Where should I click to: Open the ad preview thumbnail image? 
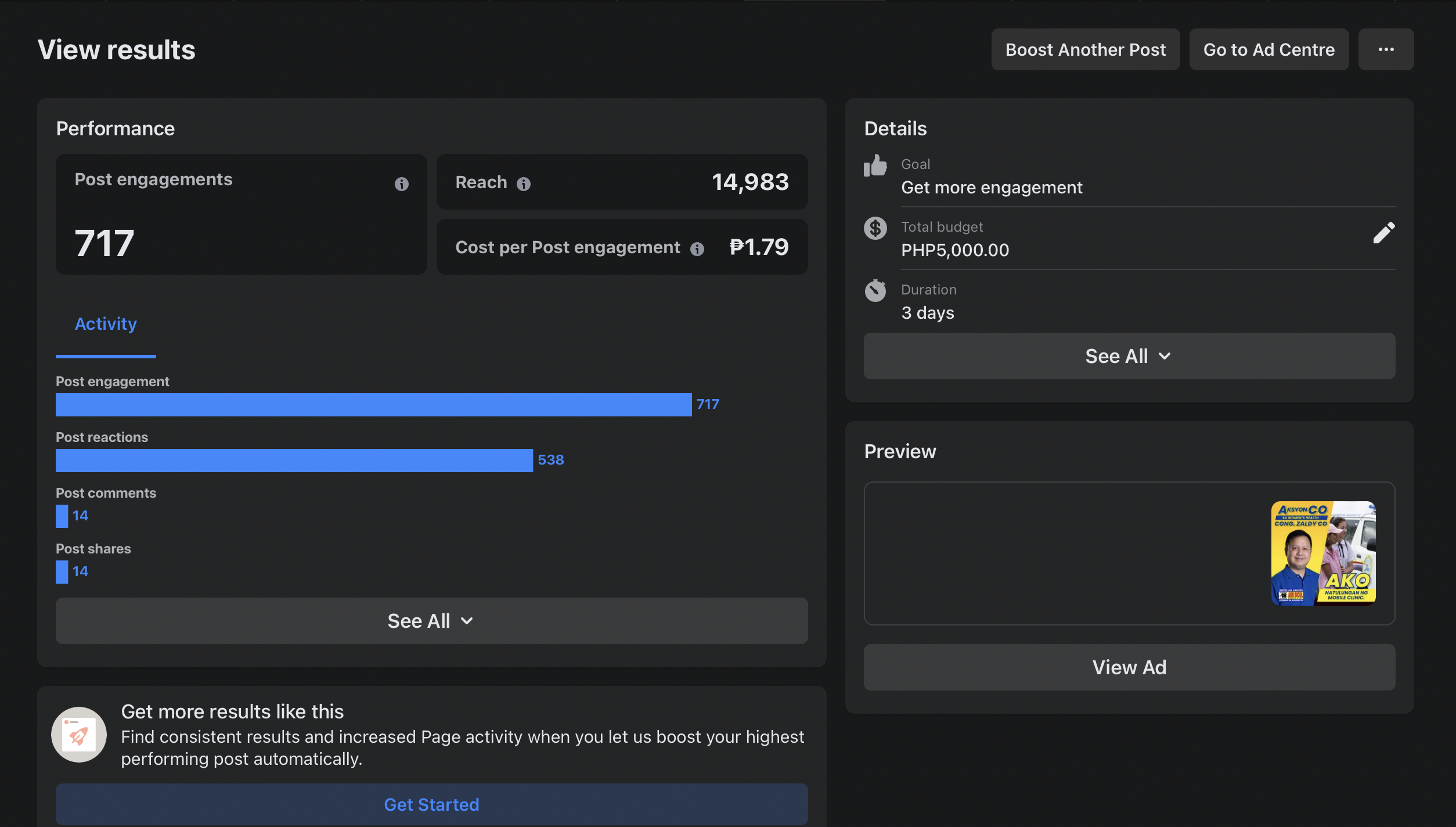(1323, 553)
